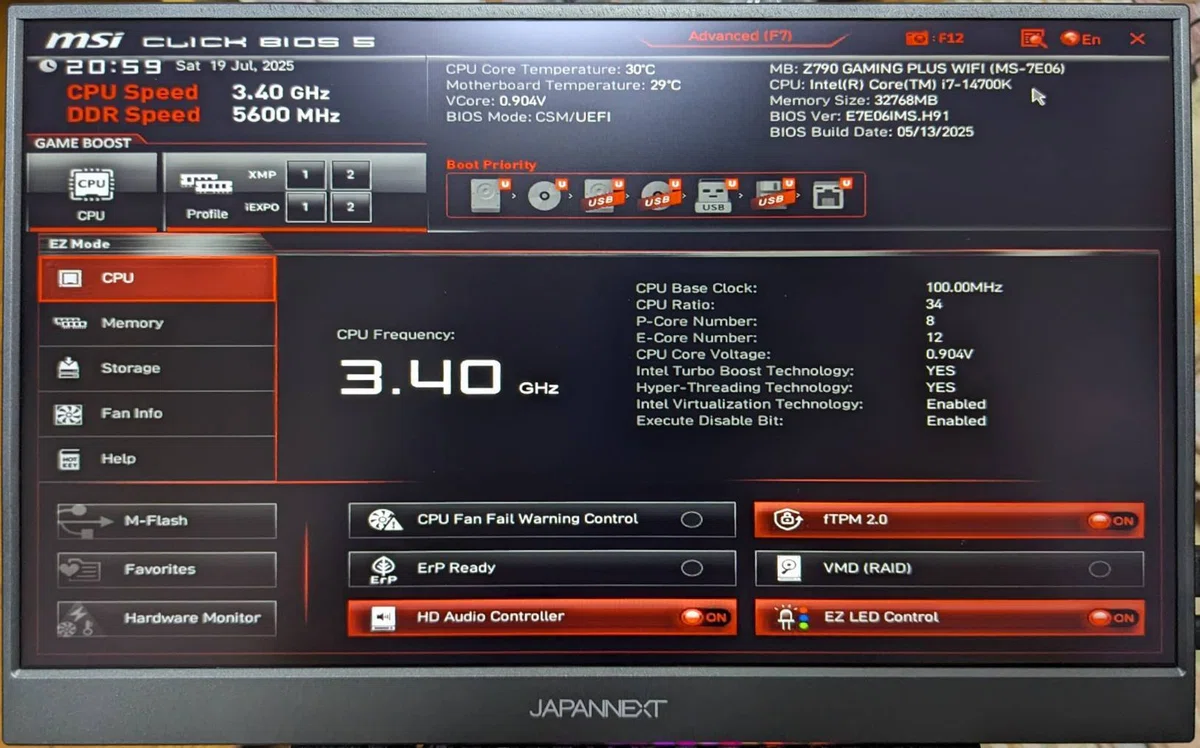Select the CPU tab in EZ Mode
Image resolution: width=1200 pixels, height=748 pixels.
pos(157,279)
